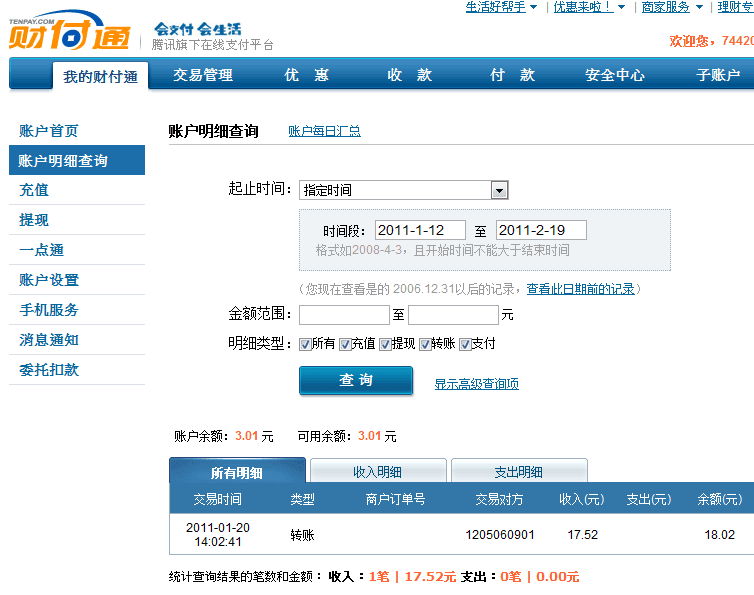
Task: Open the 起止时间 dropdown list
Action: [x=499, y=190]
